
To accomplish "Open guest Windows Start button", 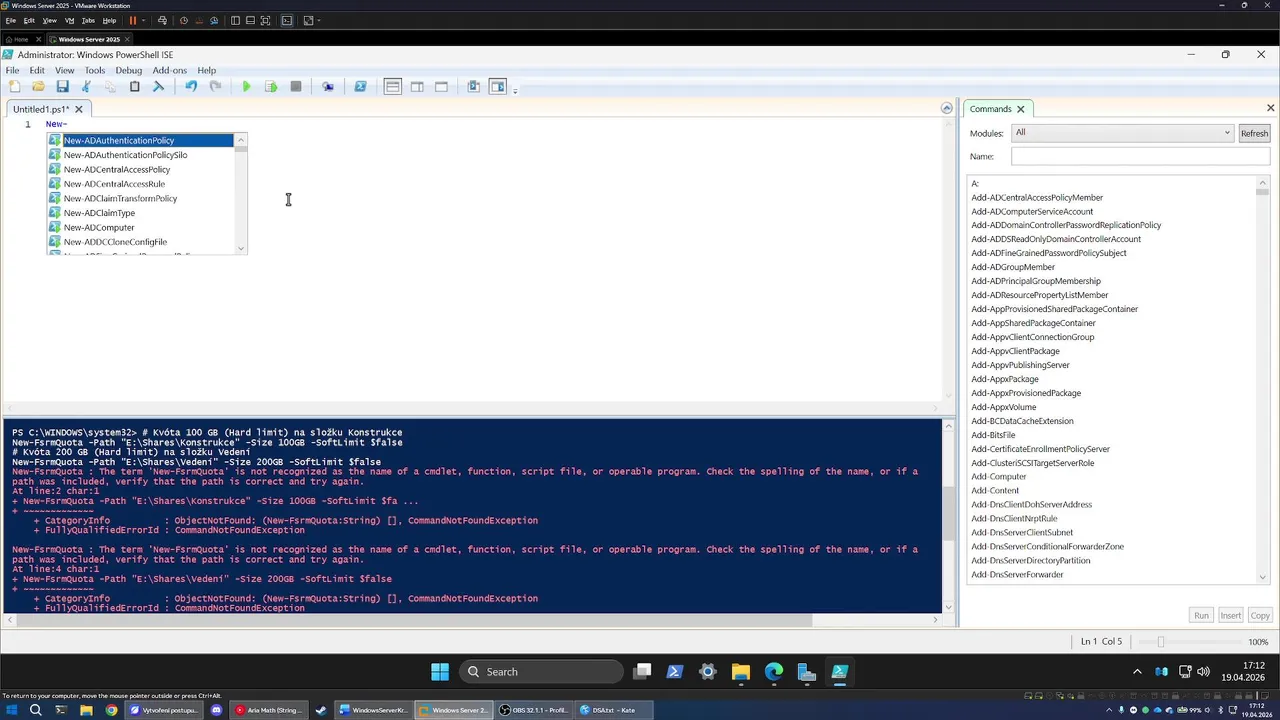I will [x=440, y=672].
